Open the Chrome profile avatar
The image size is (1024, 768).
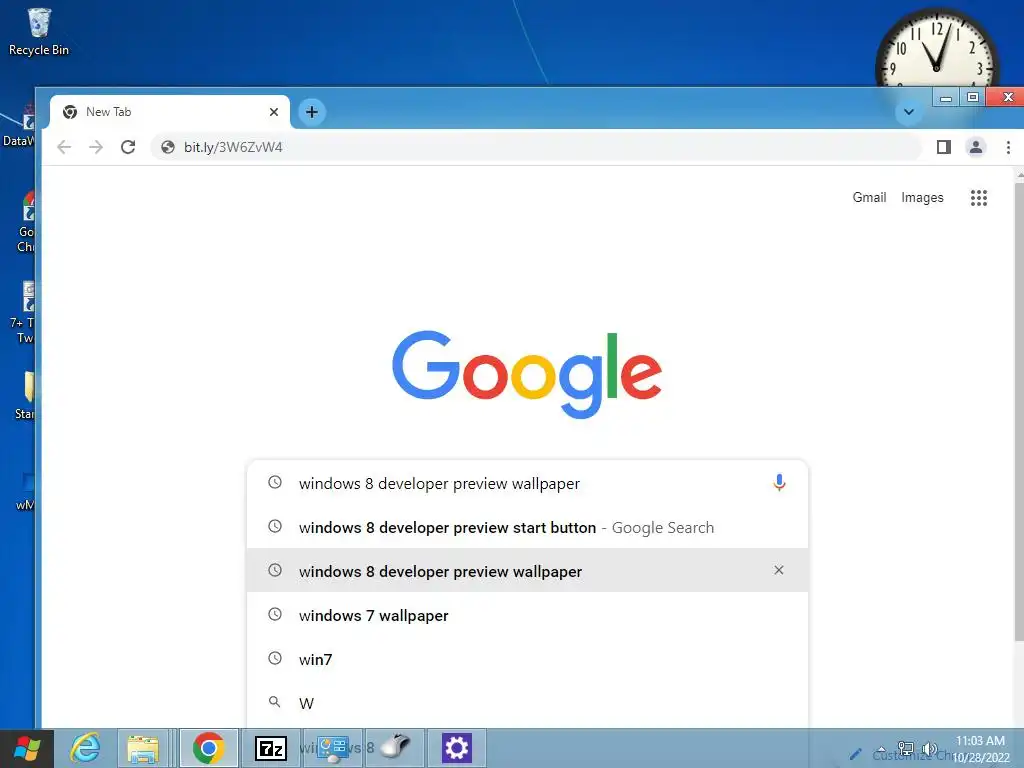(976, 147)
